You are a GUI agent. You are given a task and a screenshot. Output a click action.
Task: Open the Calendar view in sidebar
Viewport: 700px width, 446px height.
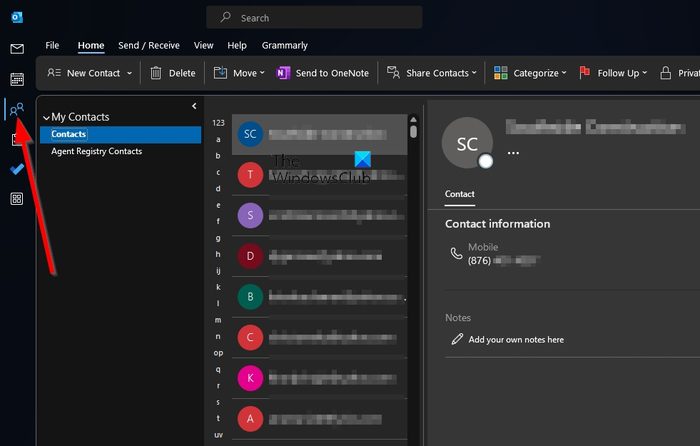point(17,79)
